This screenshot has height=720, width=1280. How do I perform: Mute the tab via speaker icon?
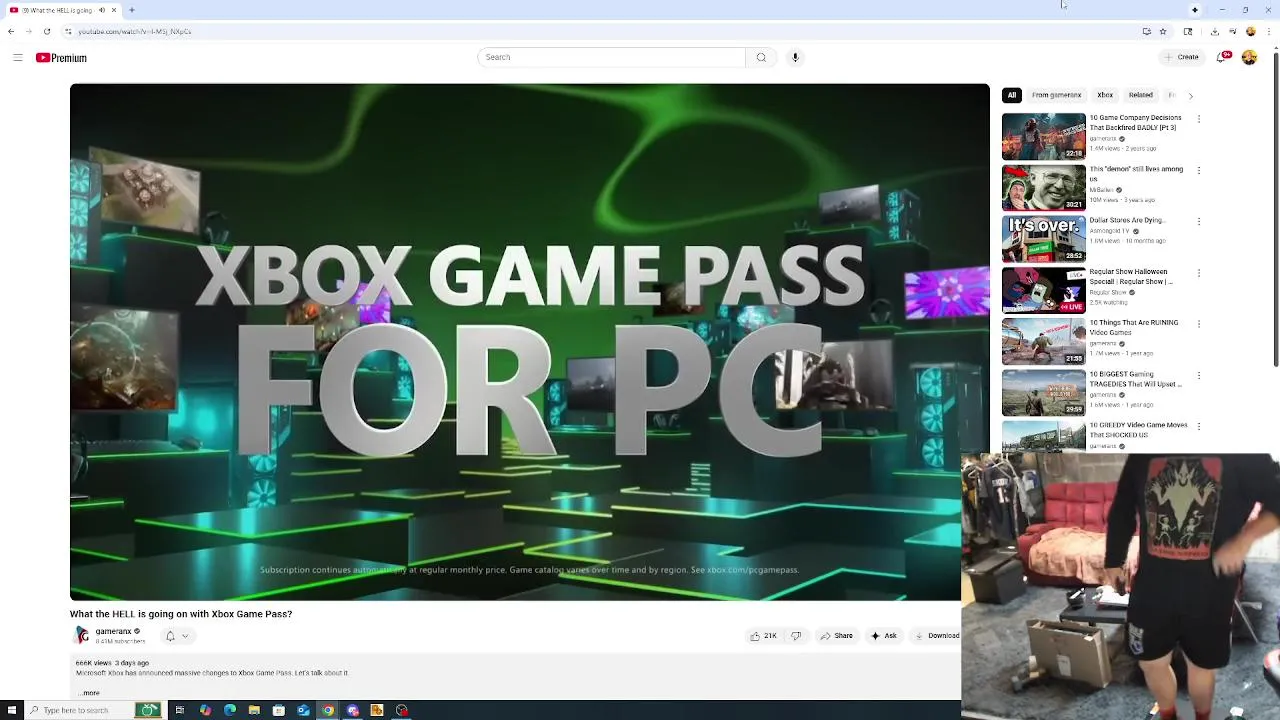click(102, 10)
